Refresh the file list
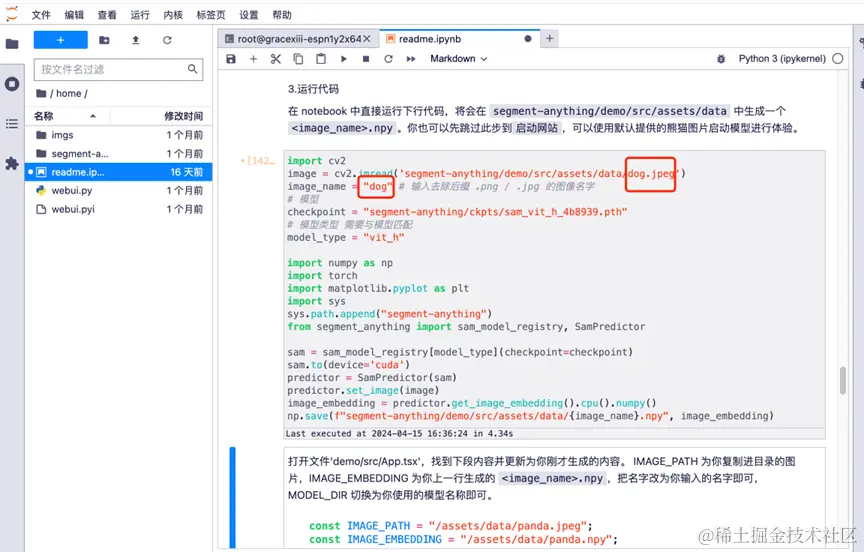 167,40
